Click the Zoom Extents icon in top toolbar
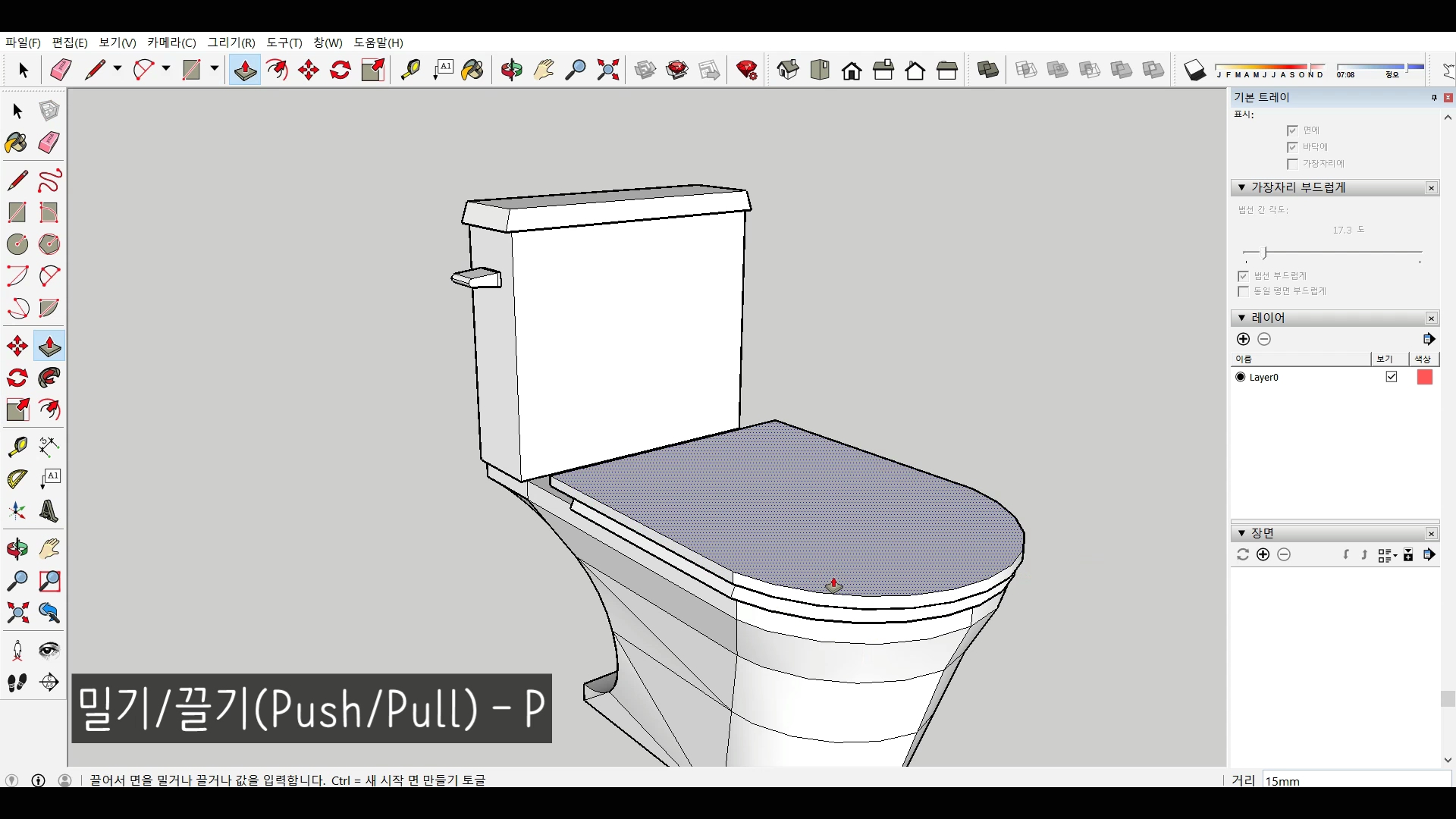This screenshot has width=1456, height=819. [608, 71]
